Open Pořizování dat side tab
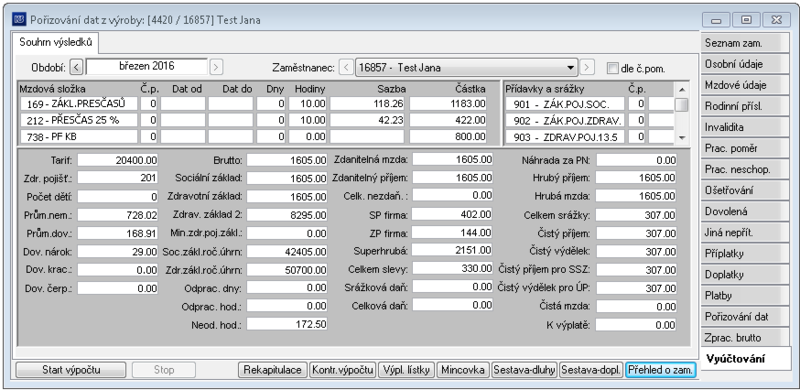This screenshot has height=390, width=800. [x=744, y=316]
